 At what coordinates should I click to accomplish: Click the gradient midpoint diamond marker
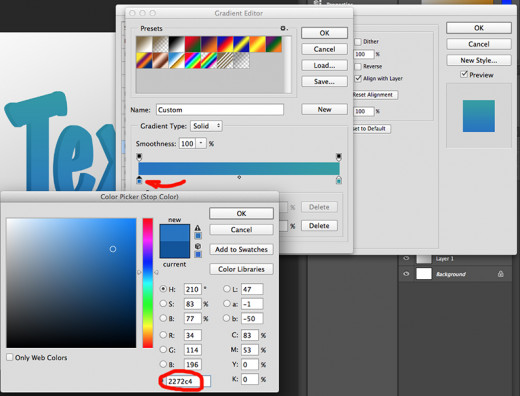point(239,177)
